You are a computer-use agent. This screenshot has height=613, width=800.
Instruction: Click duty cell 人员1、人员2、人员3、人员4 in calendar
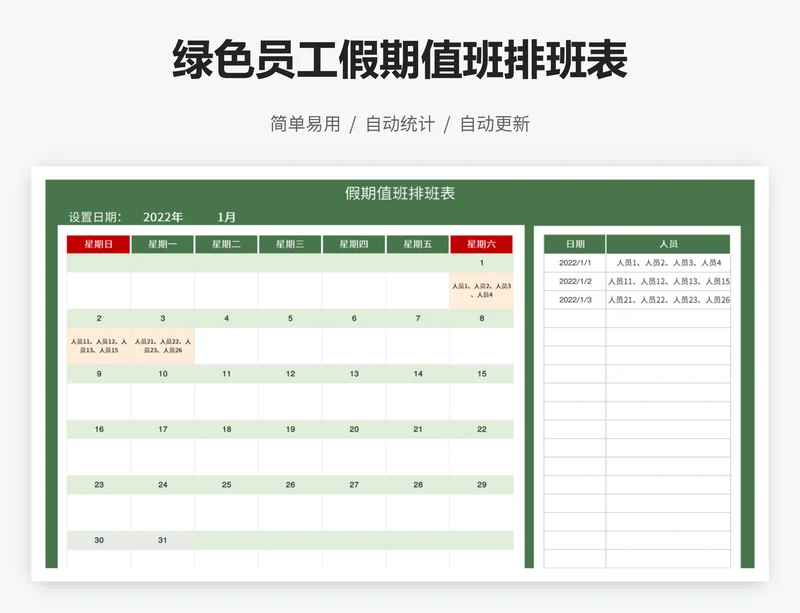(x=481, y=290)
